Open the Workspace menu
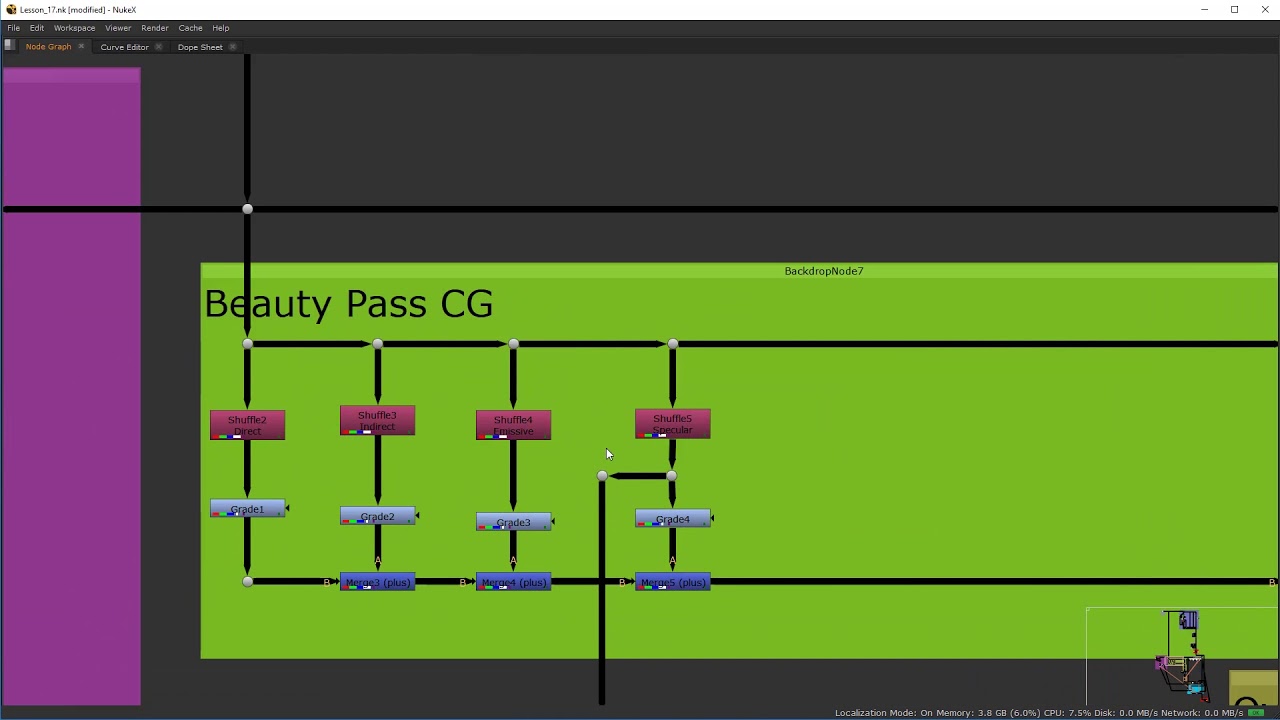This screenshot has width=1280, height=720. pyautogui.click(x=74, y=28)
